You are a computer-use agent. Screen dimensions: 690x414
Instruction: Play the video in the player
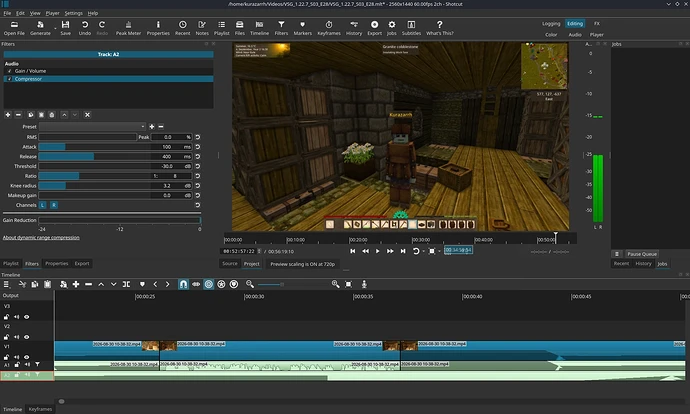(377, 251)
